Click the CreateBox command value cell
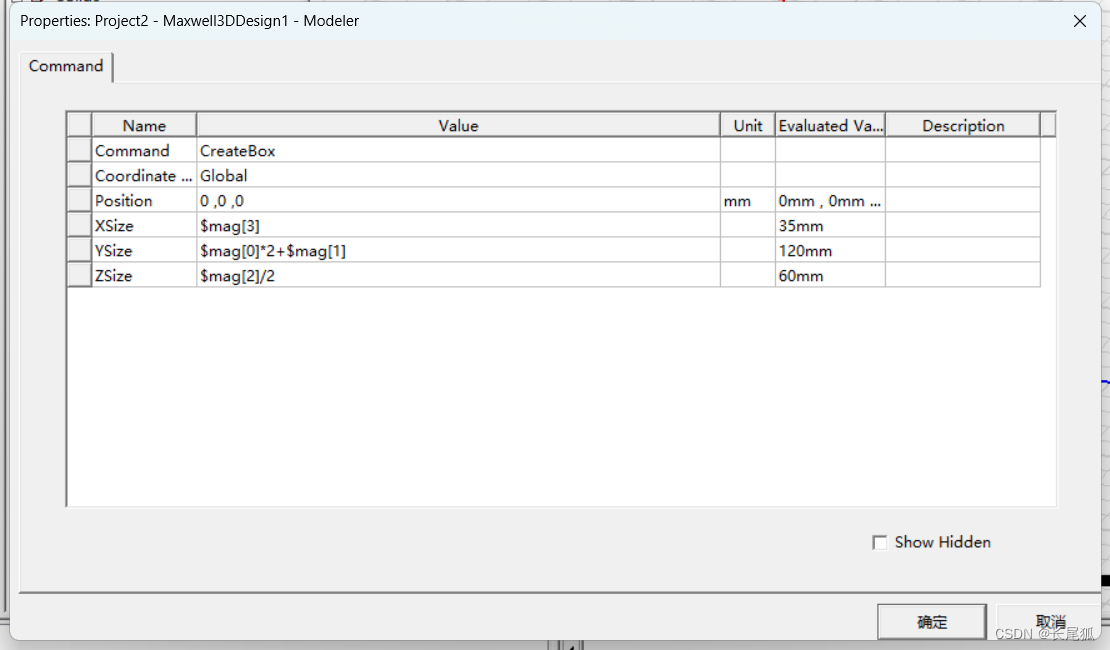The height and width of the screenshot is (650, 1110). [458, 151]
